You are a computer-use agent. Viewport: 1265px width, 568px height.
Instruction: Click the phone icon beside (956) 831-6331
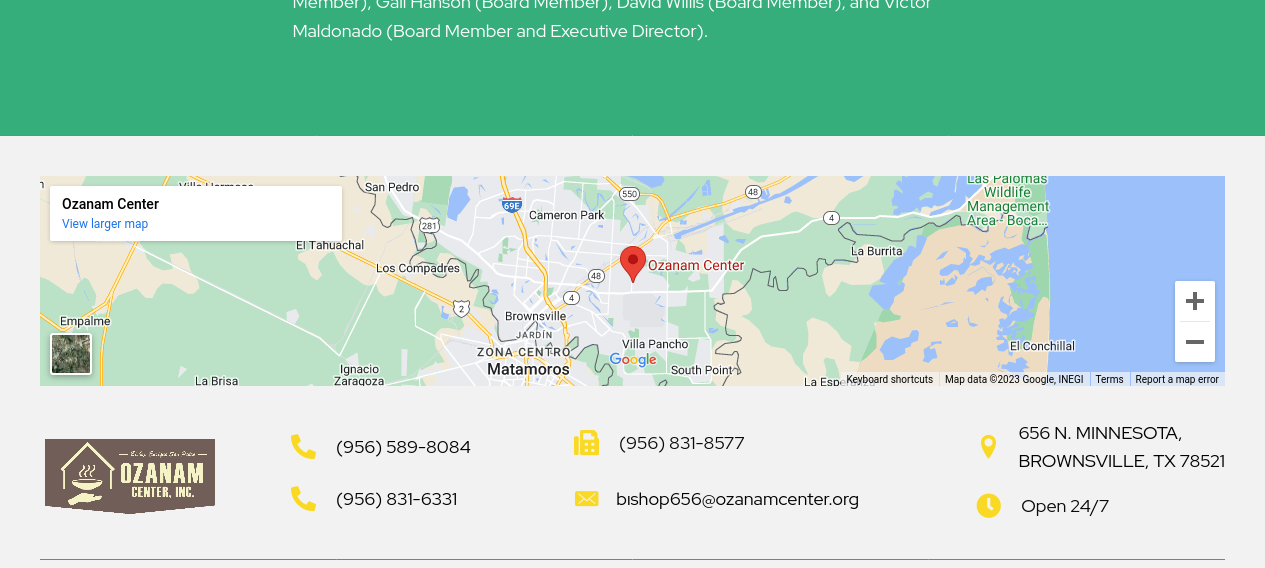pos(303,499)
